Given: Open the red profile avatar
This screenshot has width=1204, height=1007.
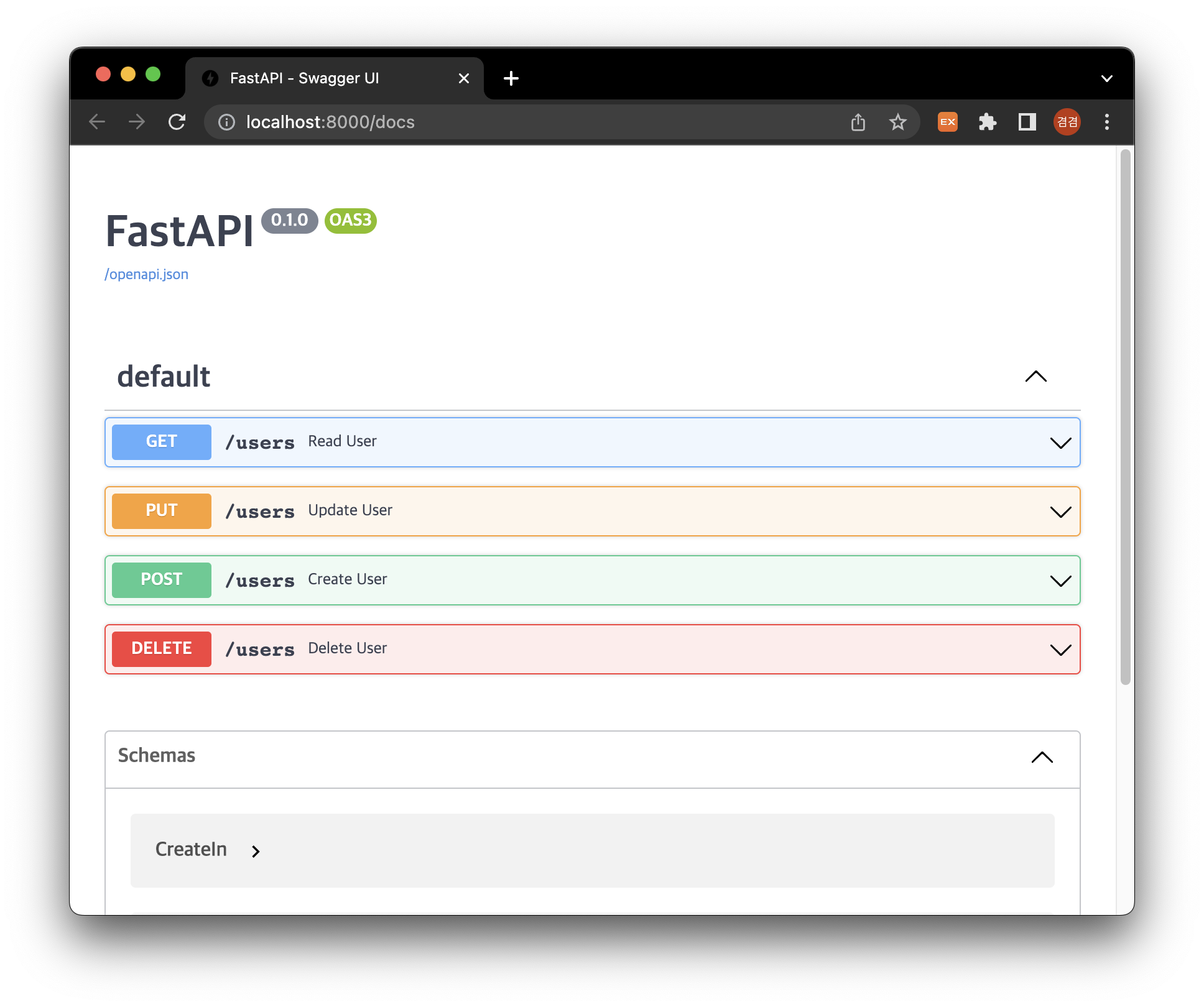Looking at the screenshot, I should click(x=1067, y=122).
